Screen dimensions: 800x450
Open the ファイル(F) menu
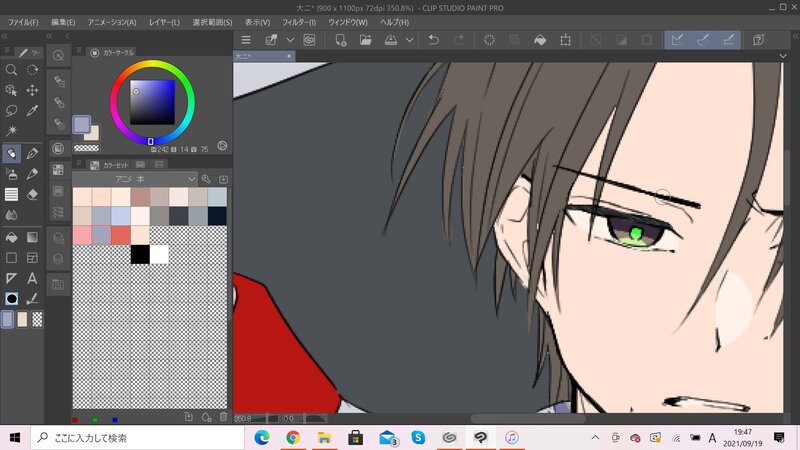(23, 22)
